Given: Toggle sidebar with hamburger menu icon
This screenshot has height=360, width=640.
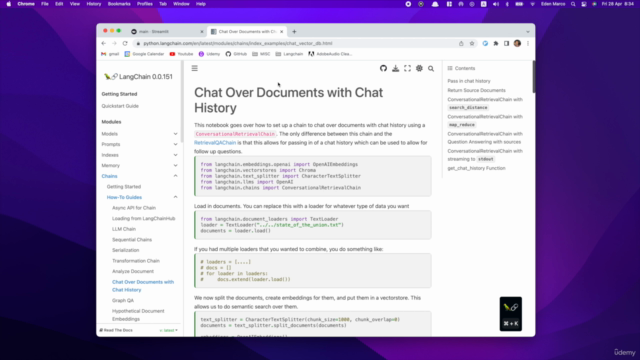Looking at the screenshot, I should (x=195, y=68).
